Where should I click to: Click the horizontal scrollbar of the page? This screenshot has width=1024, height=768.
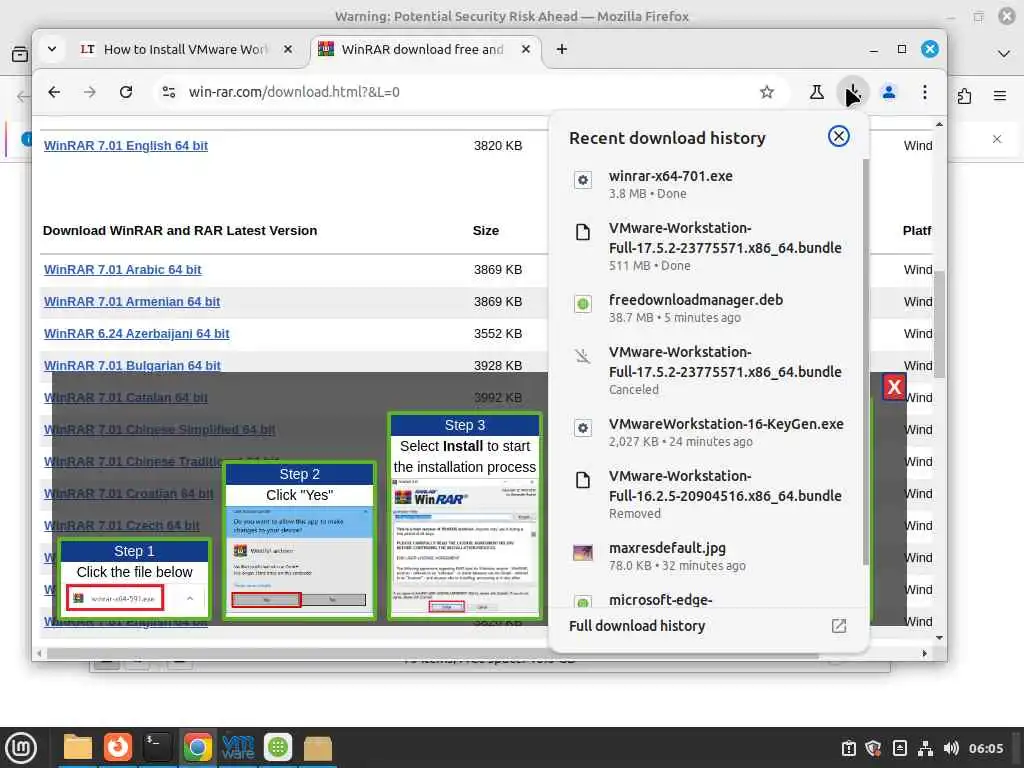[x=432, y=653]
